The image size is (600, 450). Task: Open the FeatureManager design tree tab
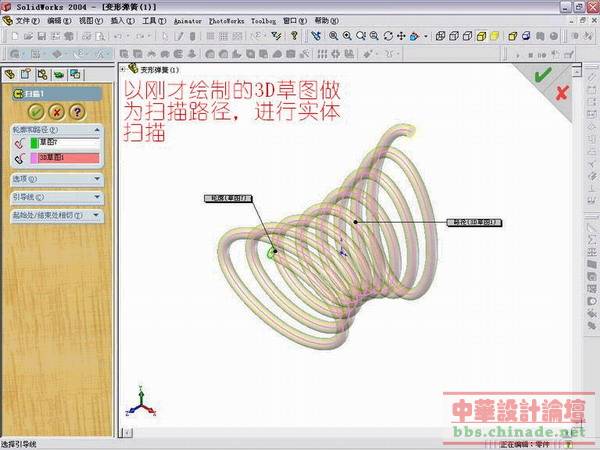10,74
